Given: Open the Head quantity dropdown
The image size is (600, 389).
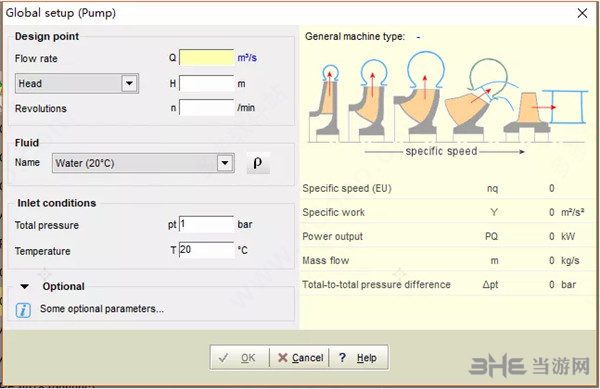Looking at the screenshot, I should (x=129, y=83).
